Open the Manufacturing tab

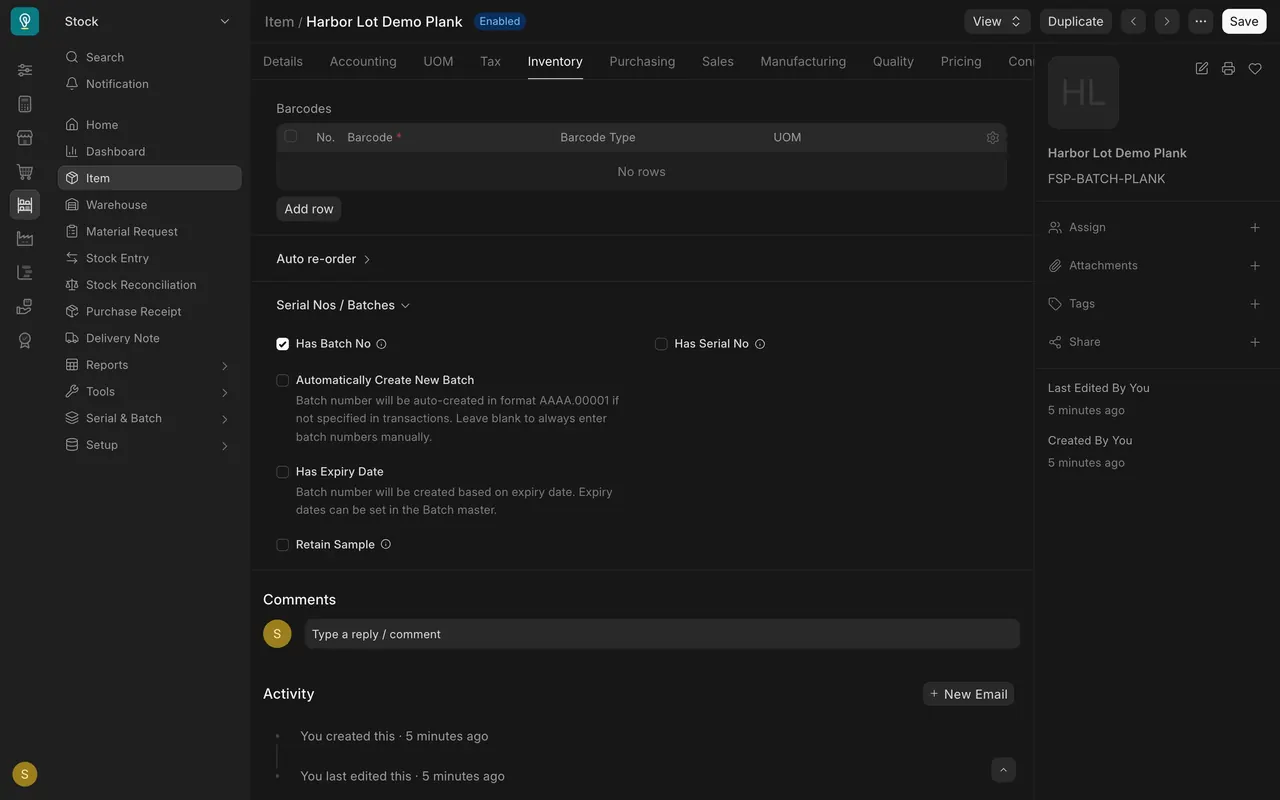coord(803,61)
